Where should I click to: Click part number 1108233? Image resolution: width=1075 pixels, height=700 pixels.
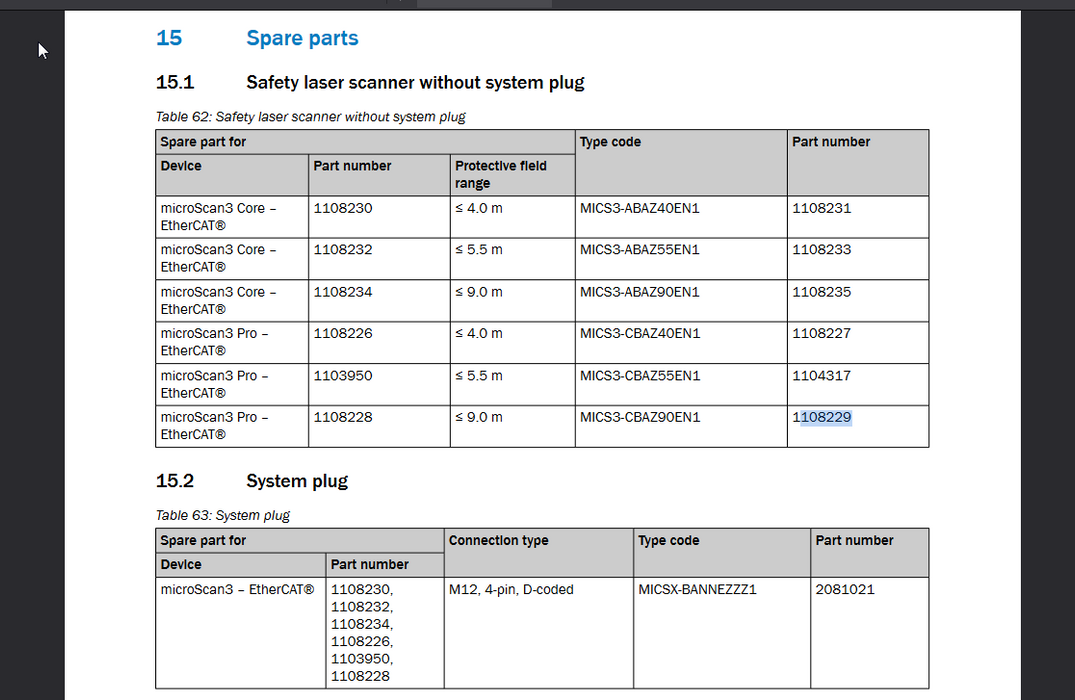coord(821,250)
